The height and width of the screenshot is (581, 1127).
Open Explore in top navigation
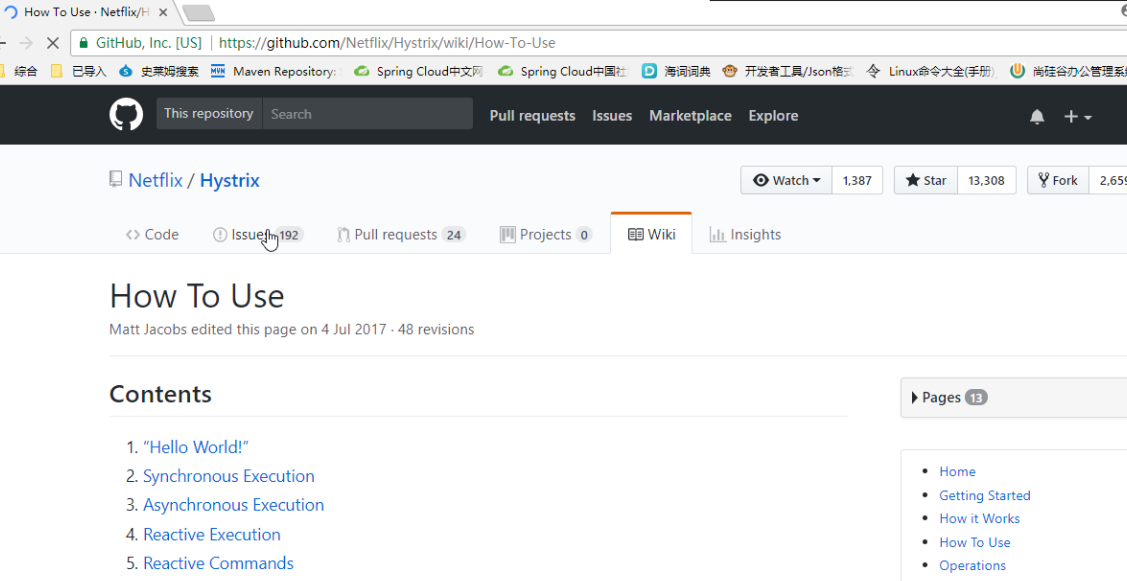pyautogui.click(x=773, y=116)
